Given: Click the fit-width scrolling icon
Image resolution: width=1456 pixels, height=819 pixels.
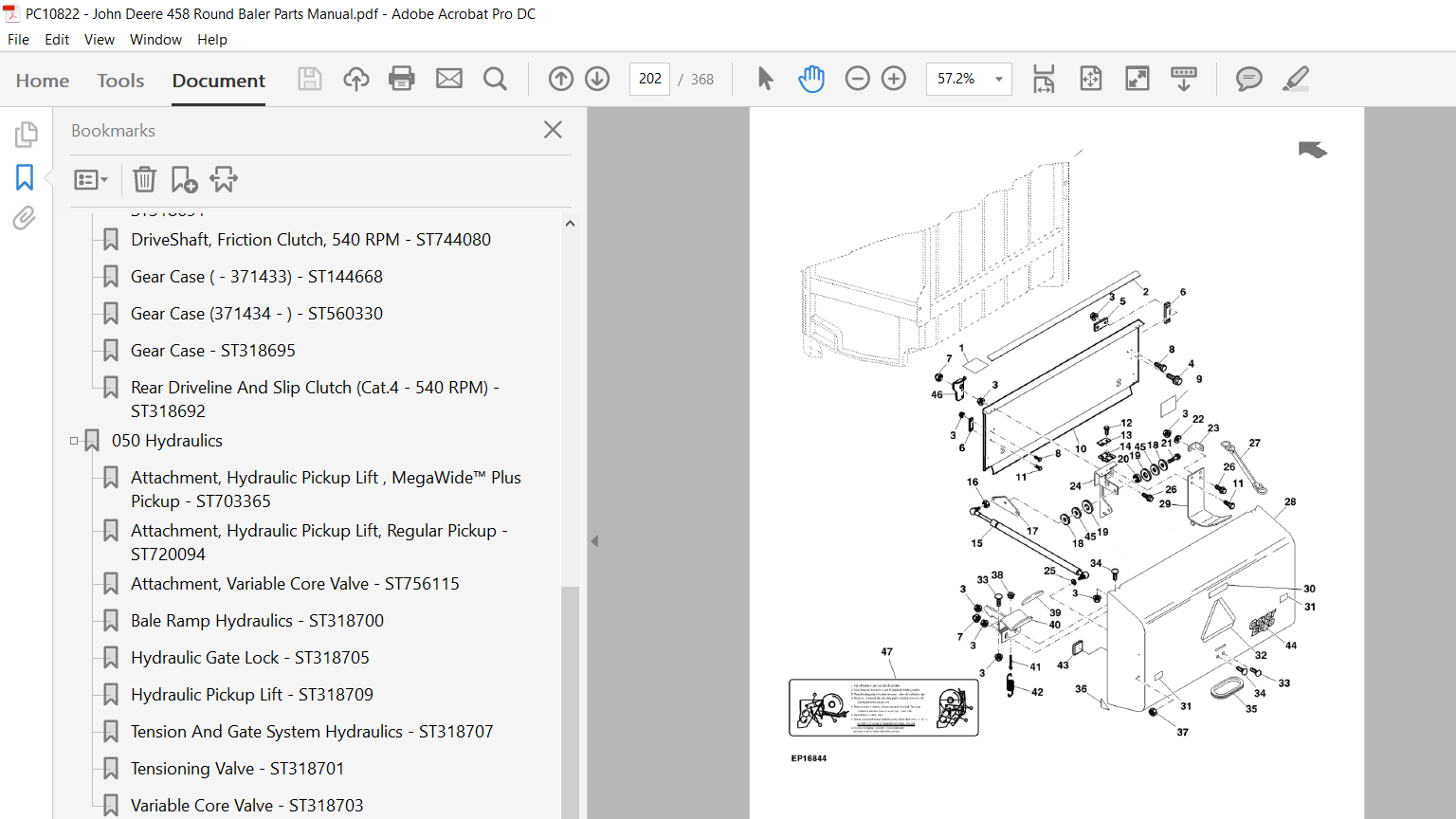Looking at the screenshot, I should 1044,79.
